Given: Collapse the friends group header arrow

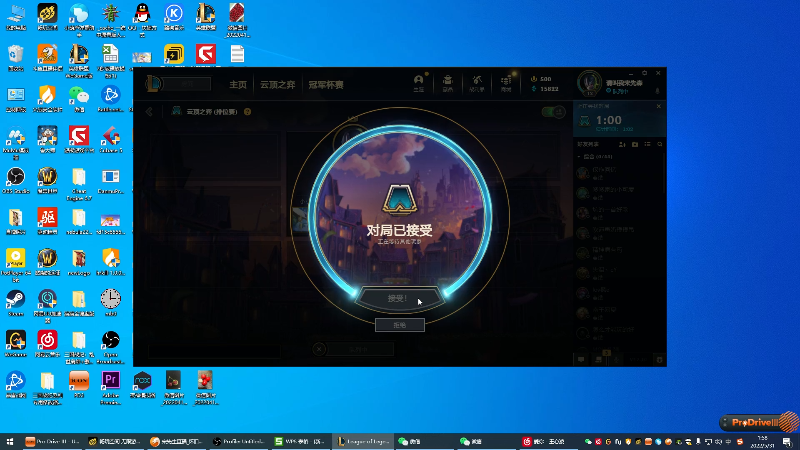Looking at the screenshot, I should (579, 157).
